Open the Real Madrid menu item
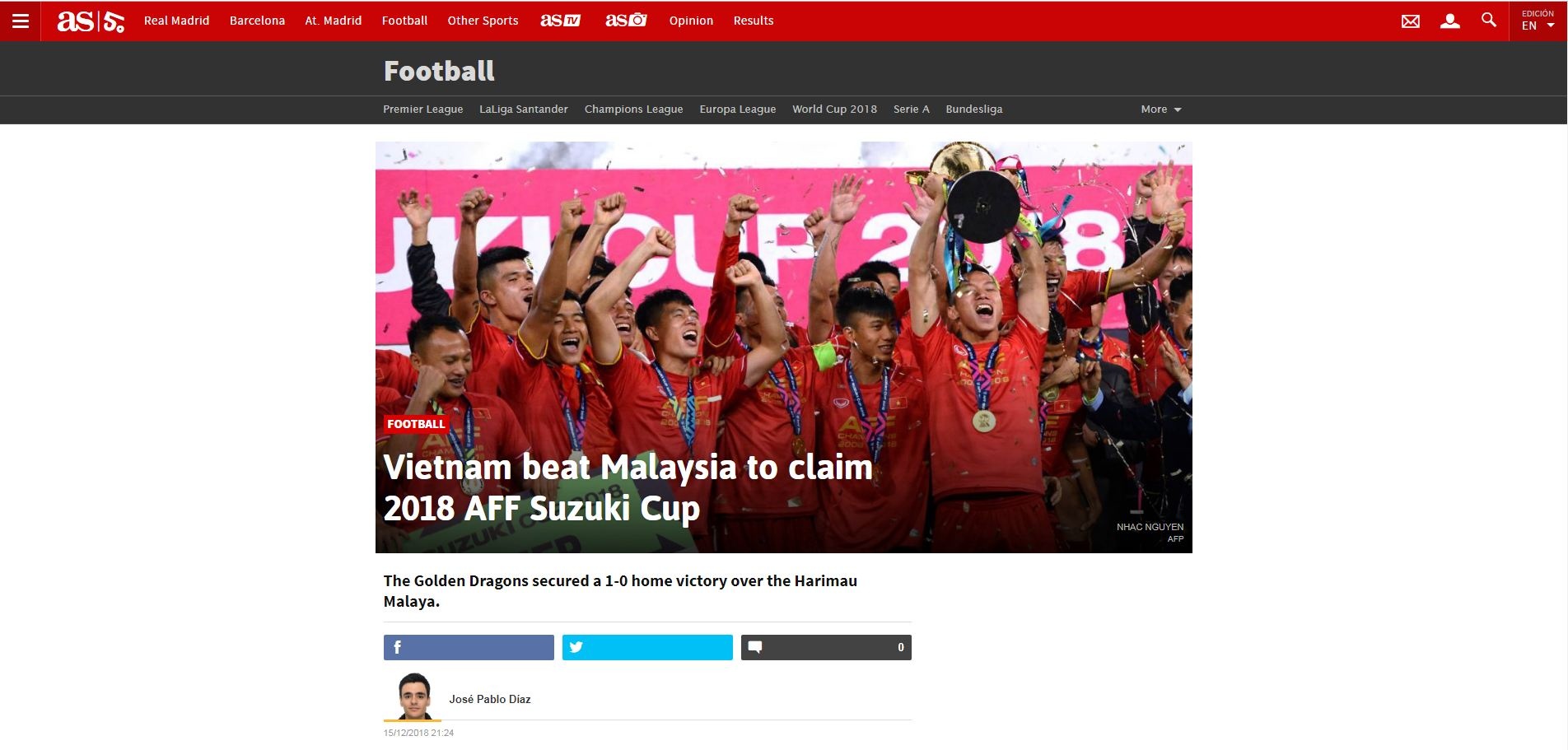 pos(177,21)
